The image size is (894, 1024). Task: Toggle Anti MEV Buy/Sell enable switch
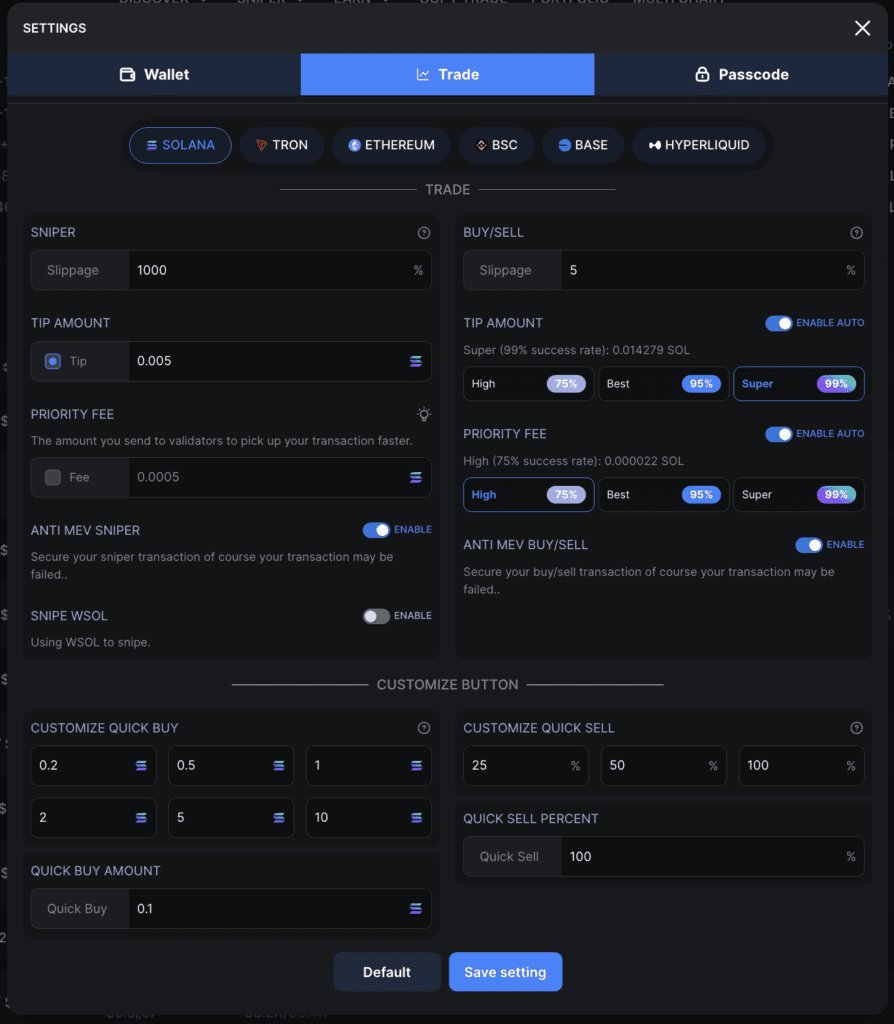(808, 545)
